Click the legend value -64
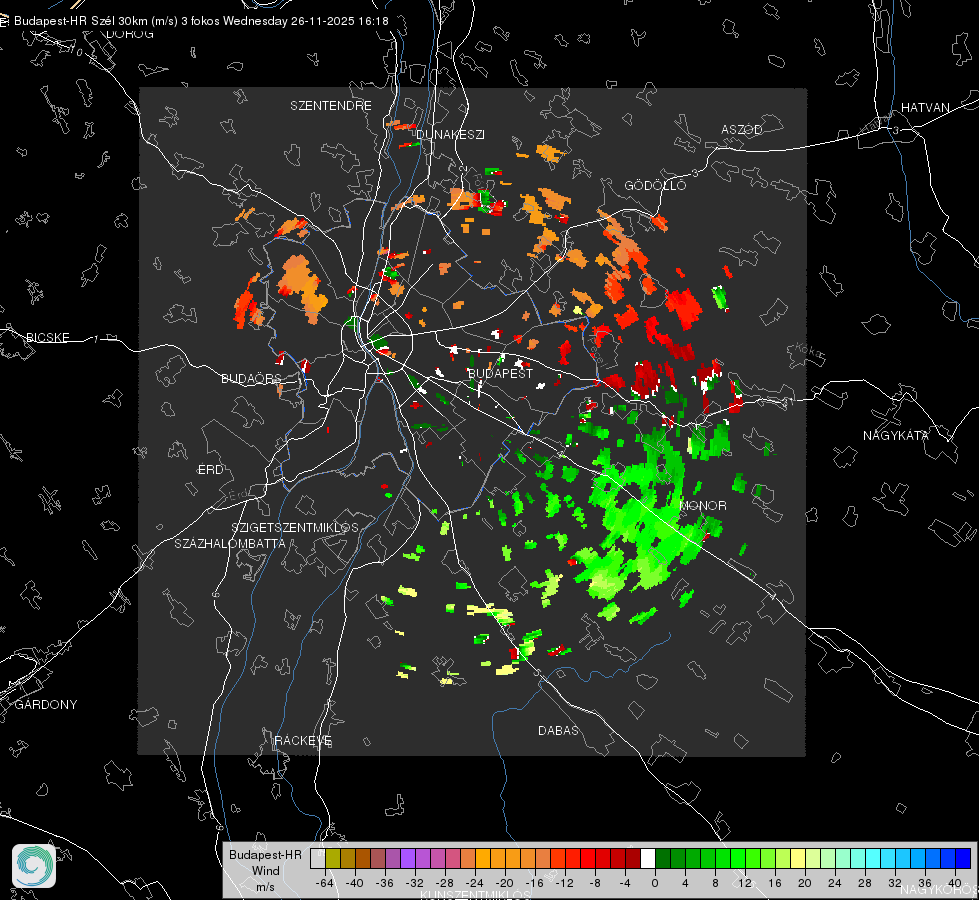The height and width of the screenshot is (900, 979). (x=325, y=883)
